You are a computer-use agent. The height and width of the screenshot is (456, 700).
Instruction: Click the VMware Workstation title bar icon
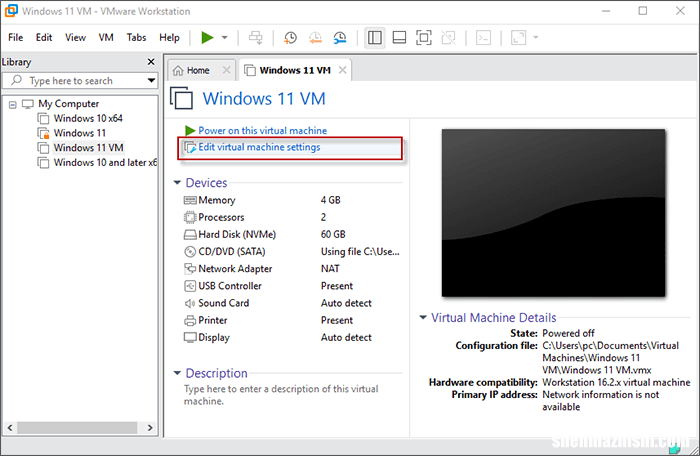[x=11, y=11]
